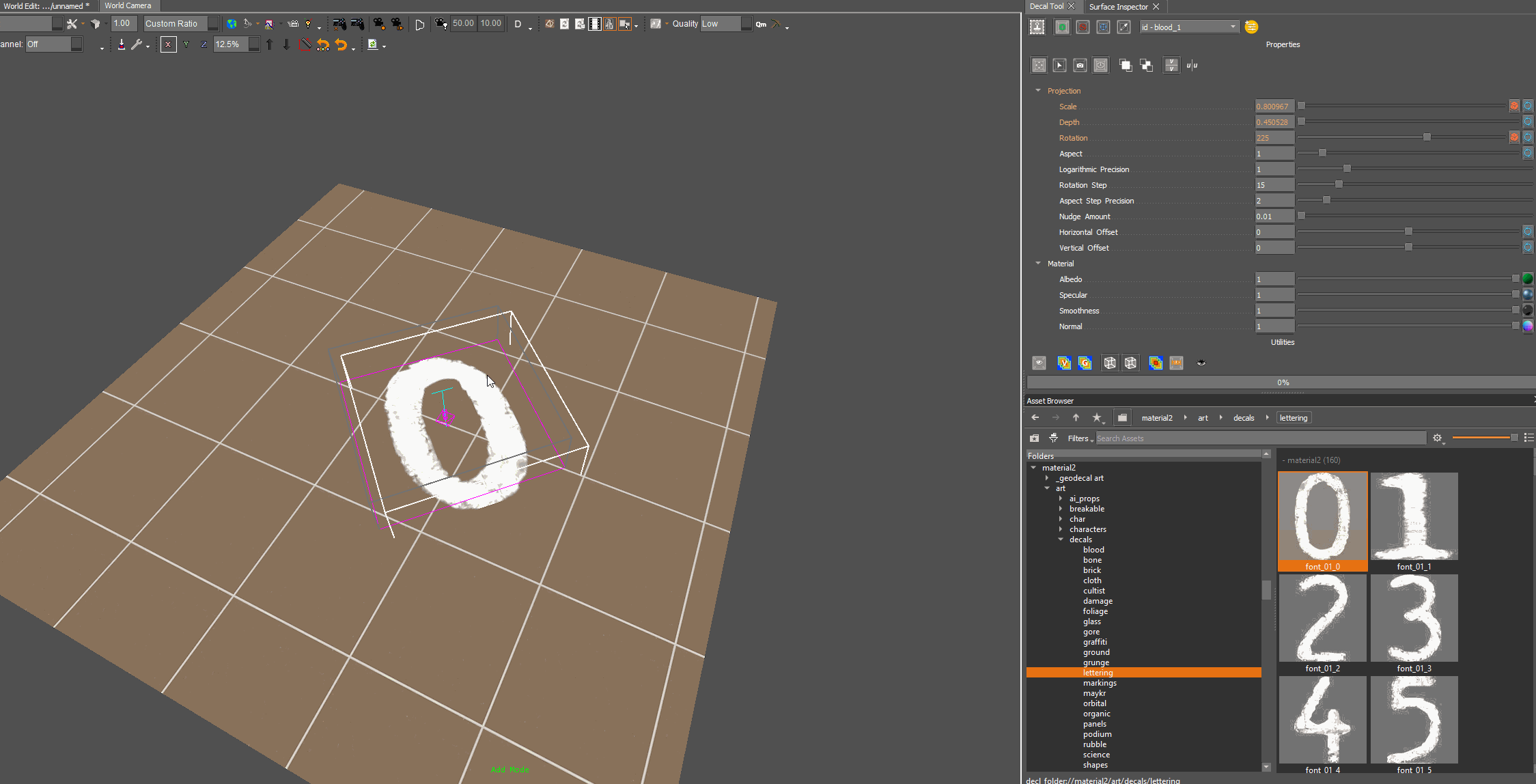Toggle the grey eye preview button in Utilities

click(x=1039, y=363)
